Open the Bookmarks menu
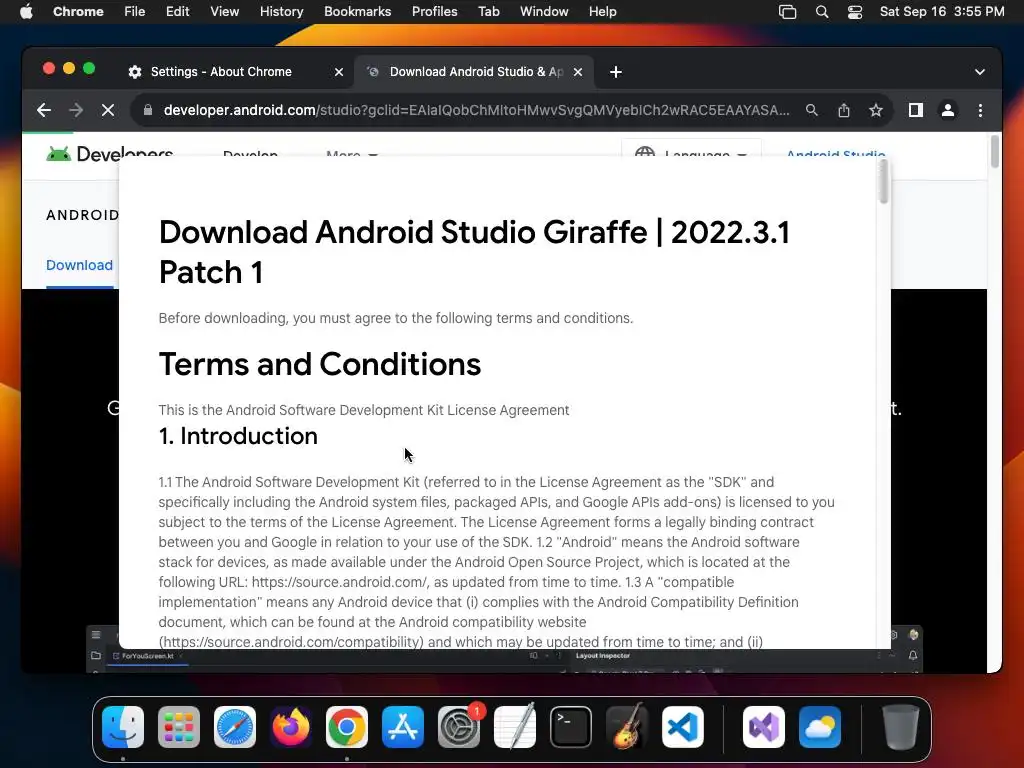 click(357, 12)
